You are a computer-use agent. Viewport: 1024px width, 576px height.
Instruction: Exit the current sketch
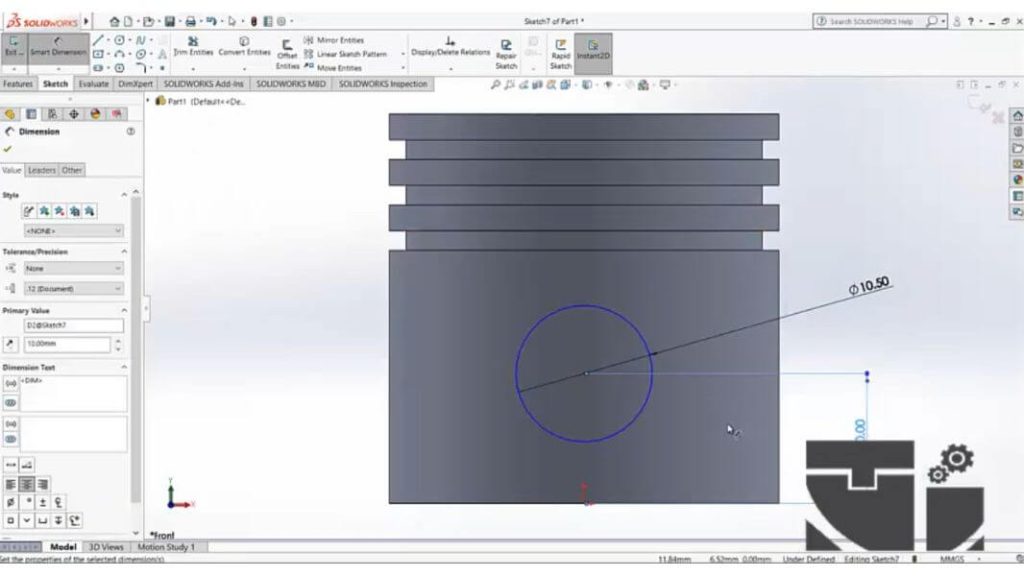click(x=13, y=45)
